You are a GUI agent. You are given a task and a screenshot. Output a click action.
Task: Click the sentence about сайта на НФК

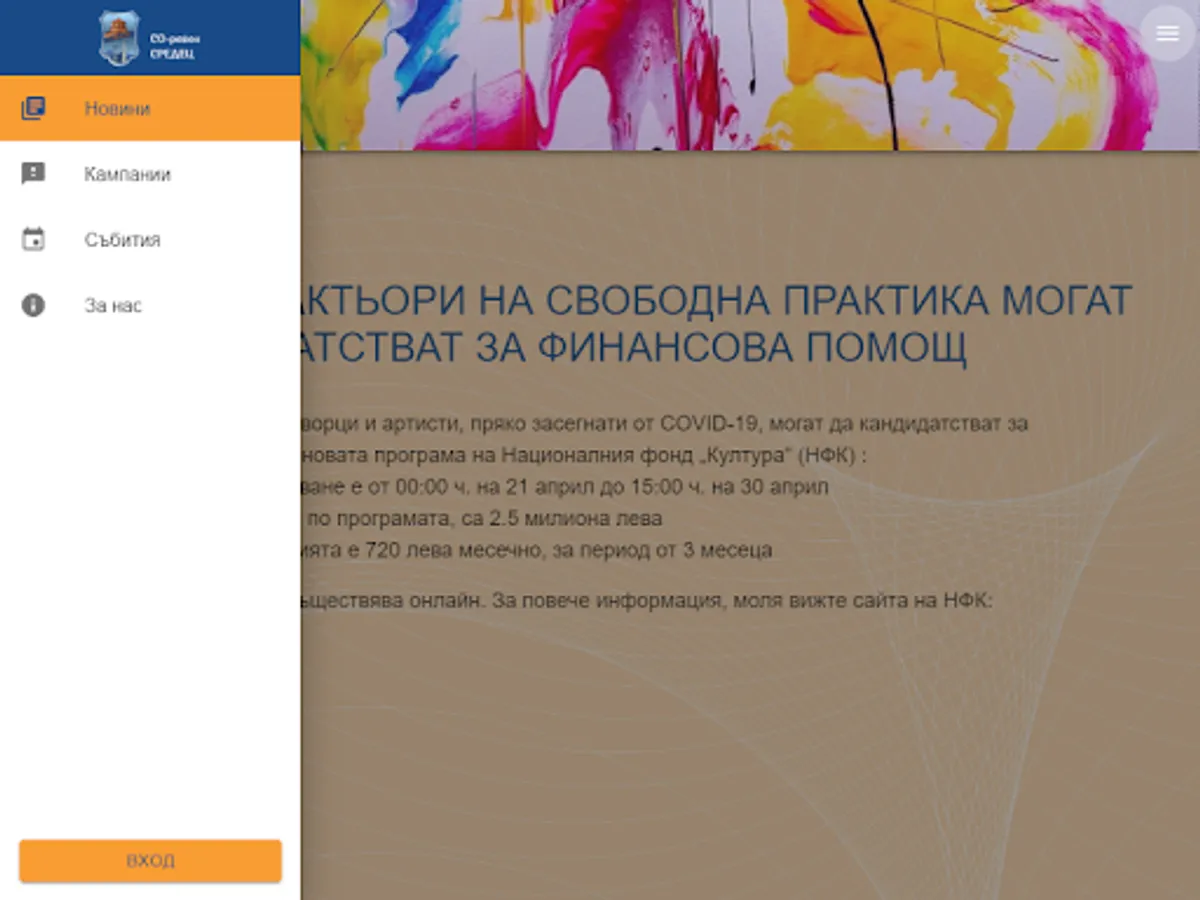pos(646,603)
